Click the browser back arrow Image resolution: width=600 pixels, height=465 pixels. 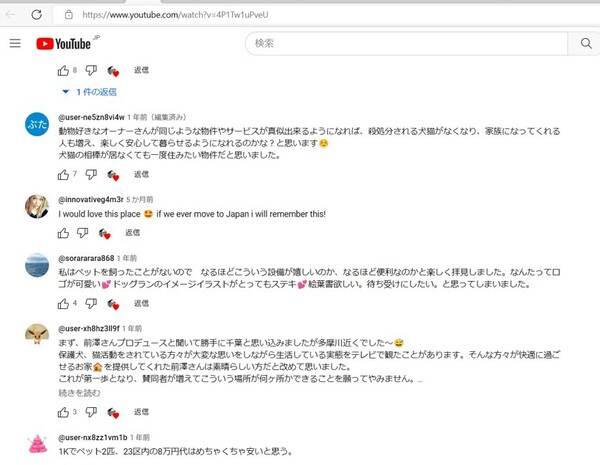pos(11,15)
